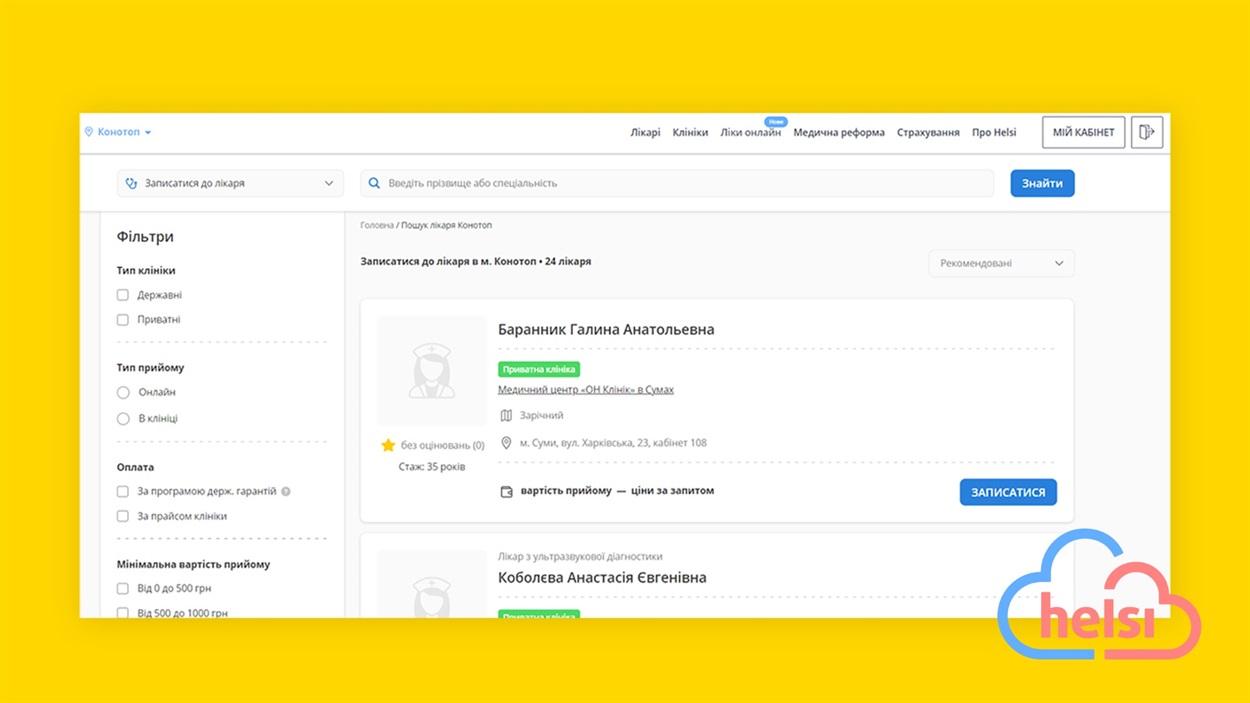
Task: Choose the В клініці radio option
Action: pos(123,419)
